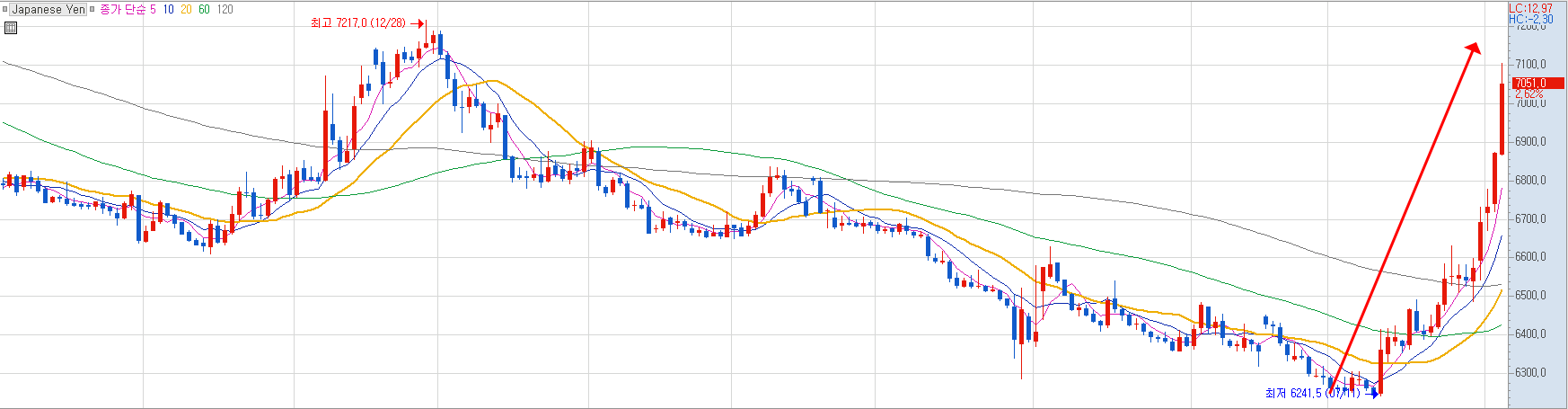Click the 6400.0 price axis label
Image resolution: width=1568 pixels, height=409 pixels.
pyautogui.click(x=1530, y=334)
